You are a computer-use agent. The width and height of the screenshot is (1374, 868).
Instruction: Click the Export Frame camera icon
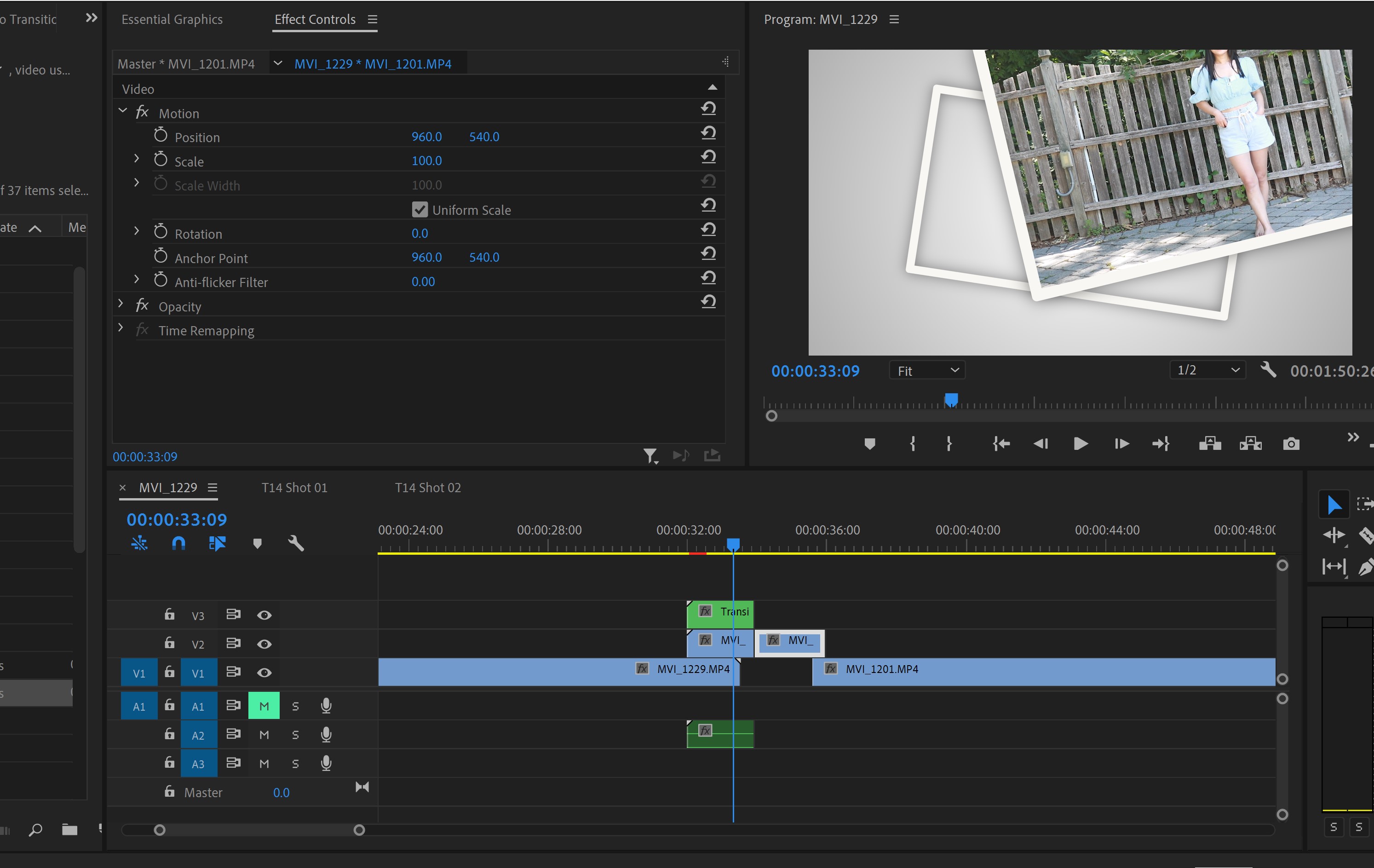(1291, 444)
